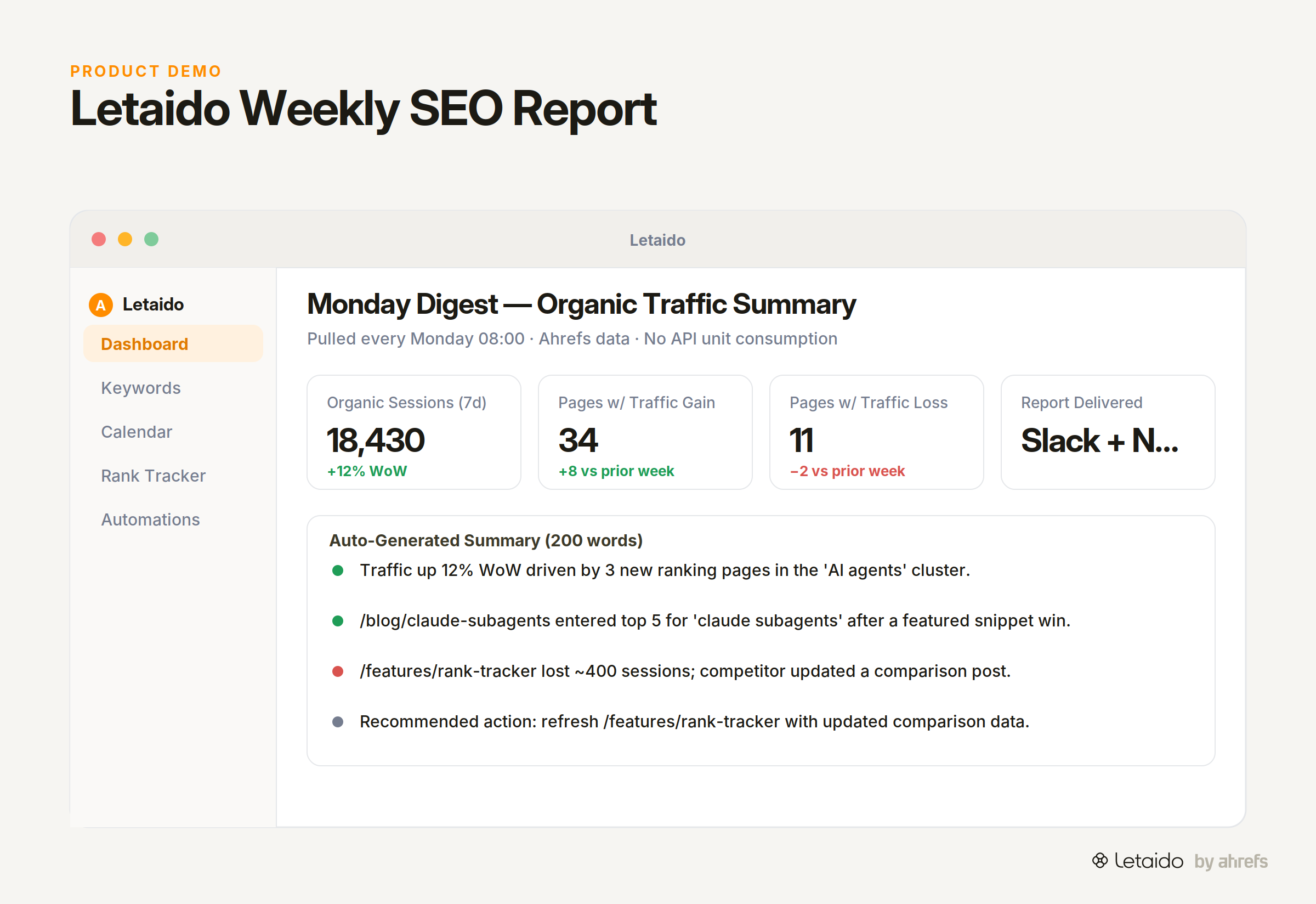Click the +12% WoW change label
1316x904 pixels.
[x=367, y=471]
